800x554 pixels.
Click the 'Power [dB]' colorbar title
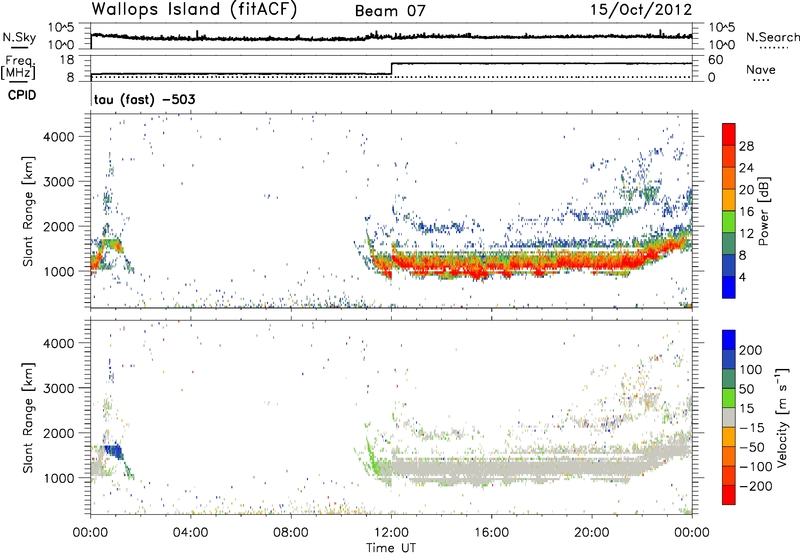[763, 211]
